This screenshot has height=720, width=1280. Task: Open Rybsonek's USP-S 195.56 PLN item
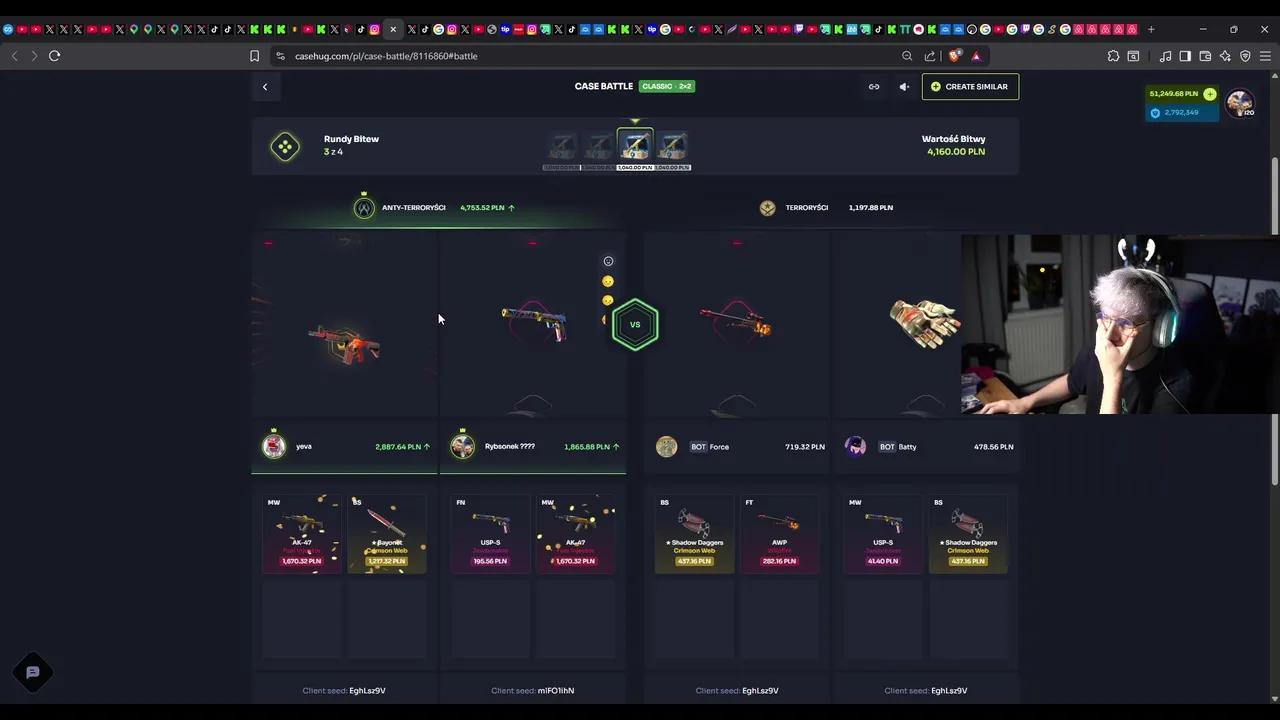coord(490,533)
